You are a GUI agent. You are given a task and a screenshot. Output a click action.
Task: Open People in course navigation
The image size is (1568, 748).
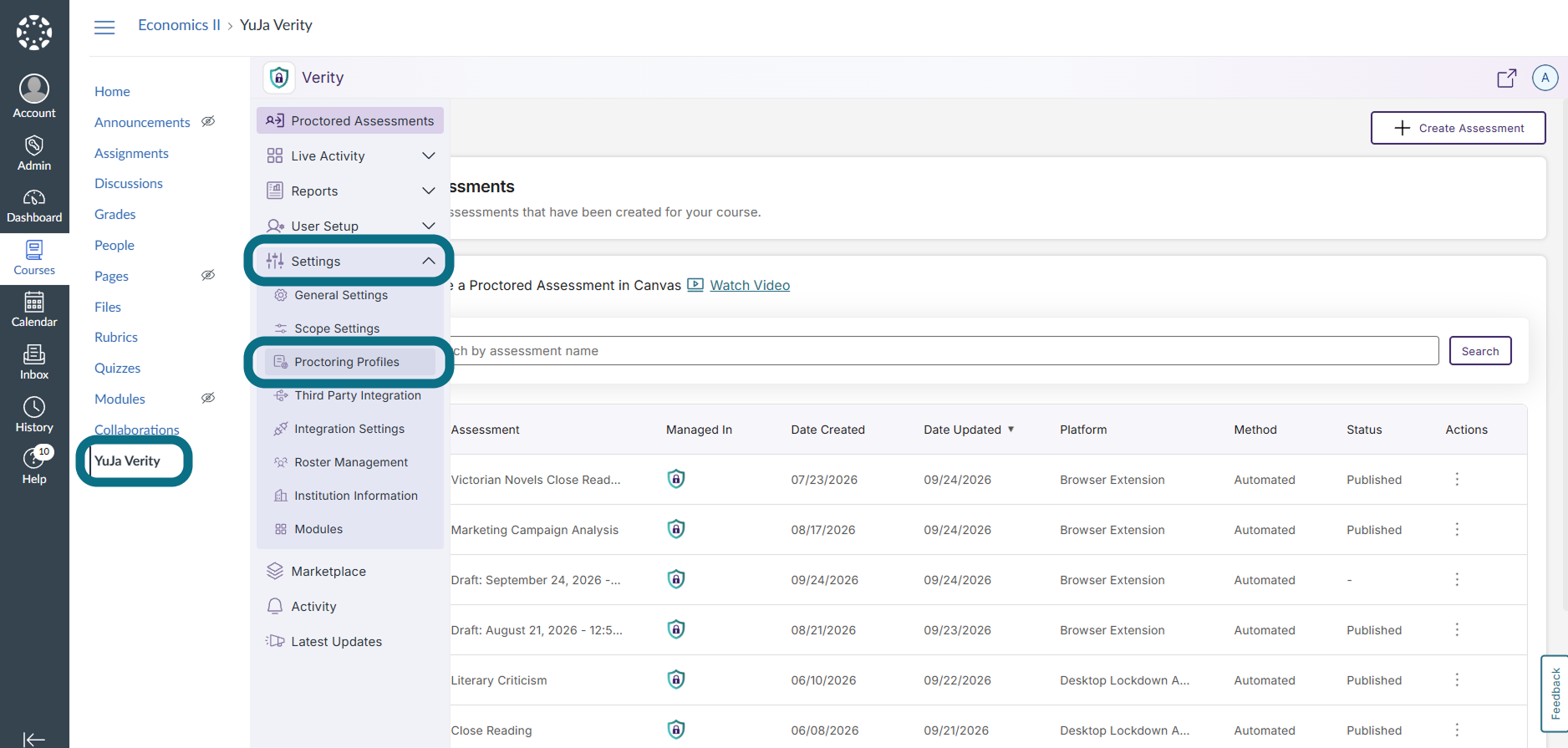tap(115, 245)
